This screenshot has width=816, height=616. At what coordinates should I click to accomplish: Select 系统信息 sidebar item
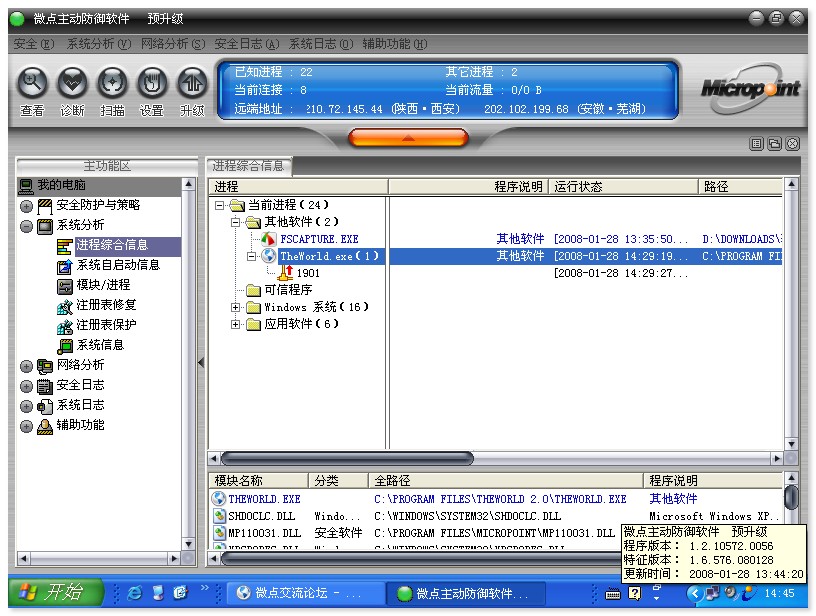click(100, 345)
